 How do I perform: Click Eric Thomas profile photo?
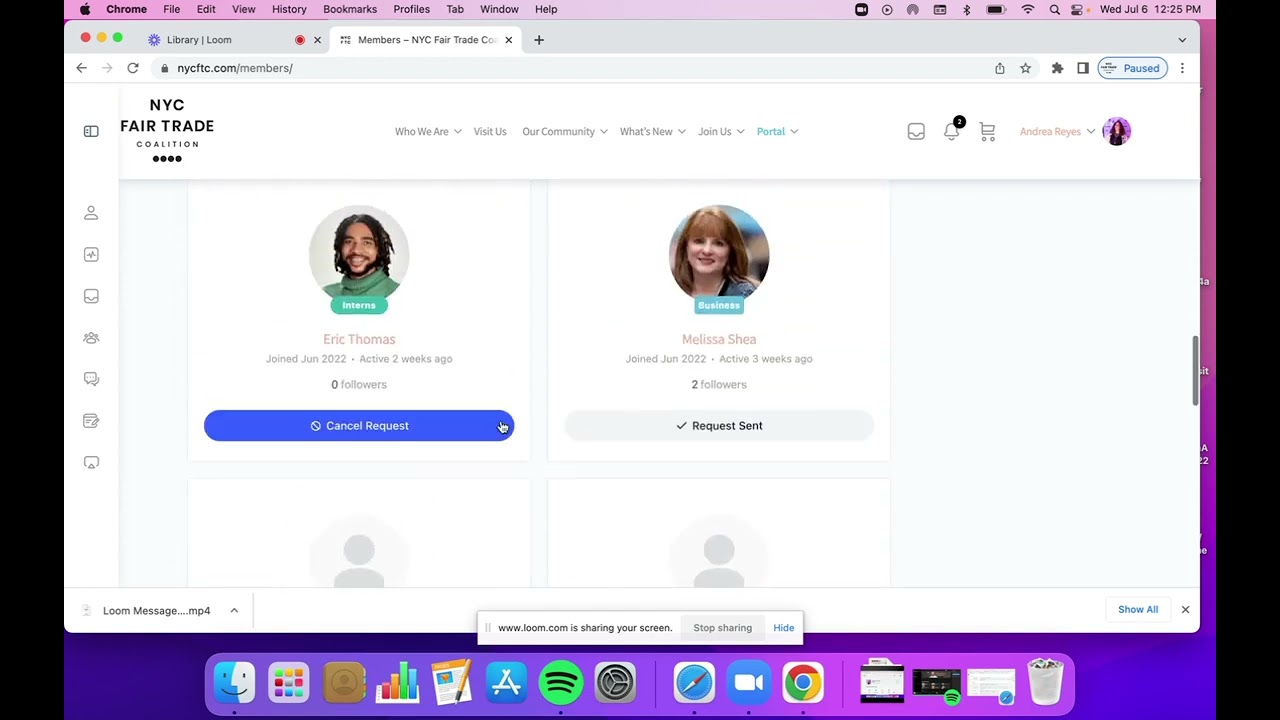[359, 255]
